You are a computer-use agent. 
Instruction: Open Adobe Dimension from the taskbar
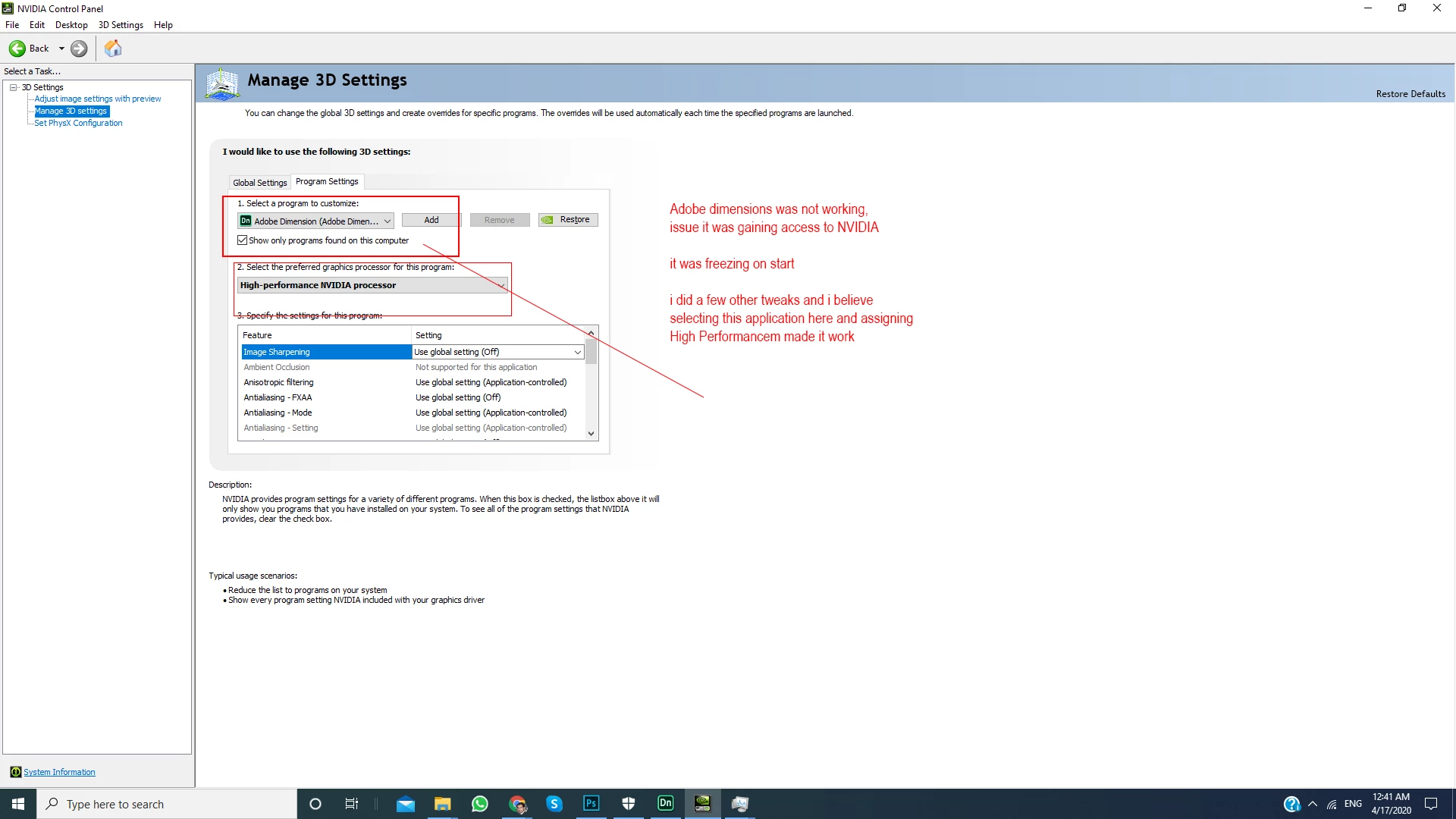coord(665,803)
